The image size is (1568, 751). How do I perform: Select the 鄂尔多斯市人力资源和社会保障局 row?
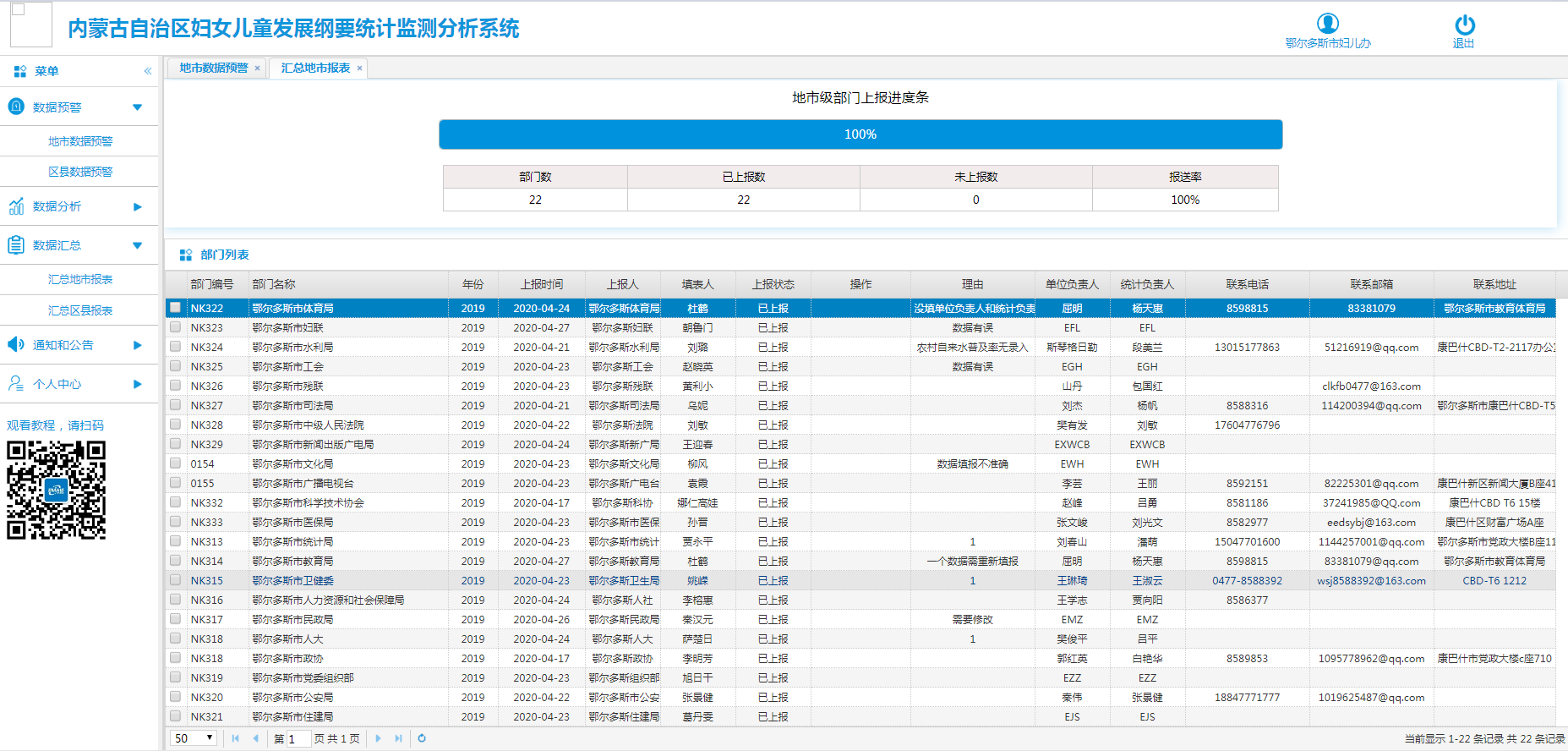coord(860,600)
